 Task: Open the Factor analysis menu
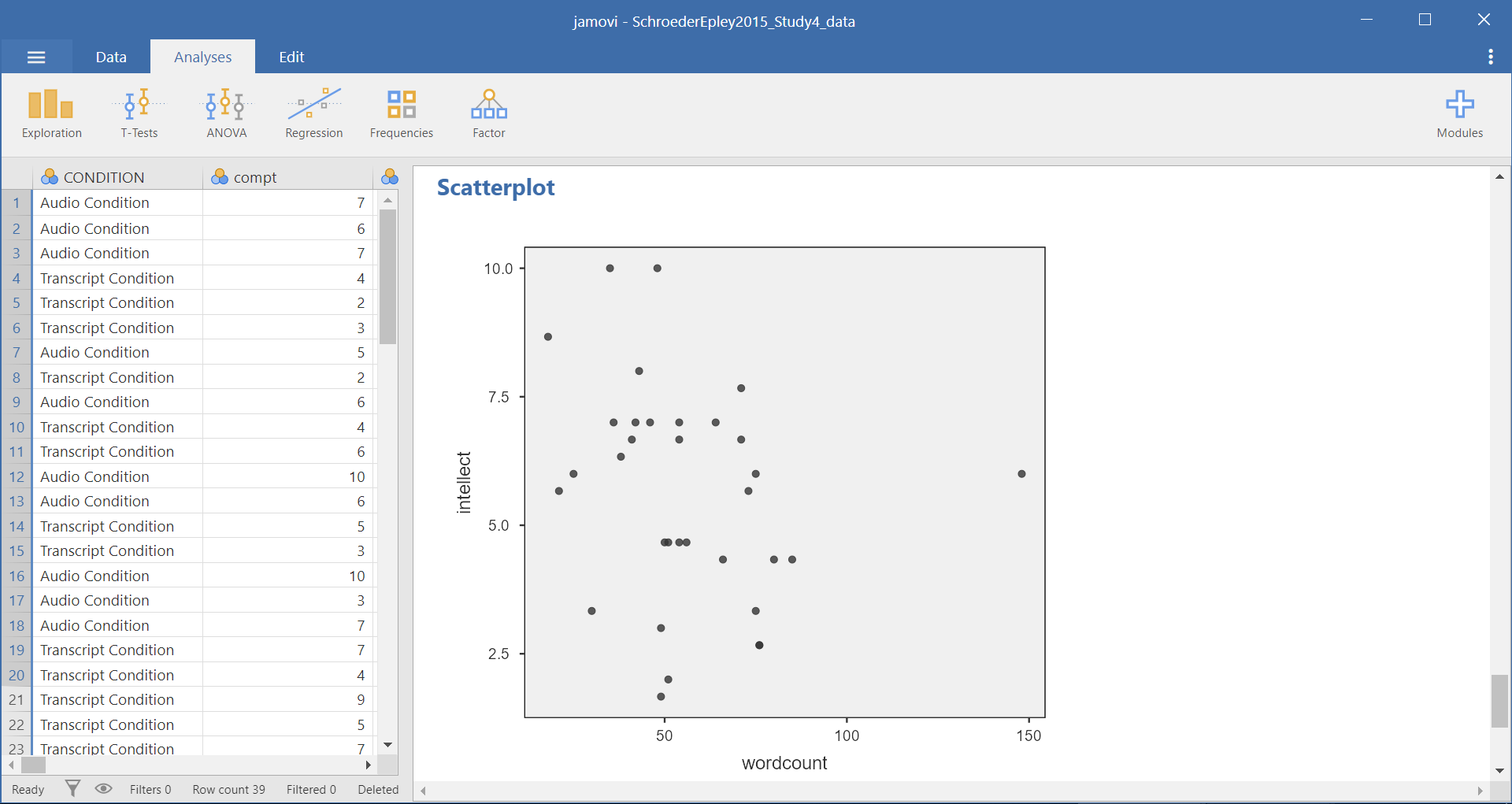[488, 114]
